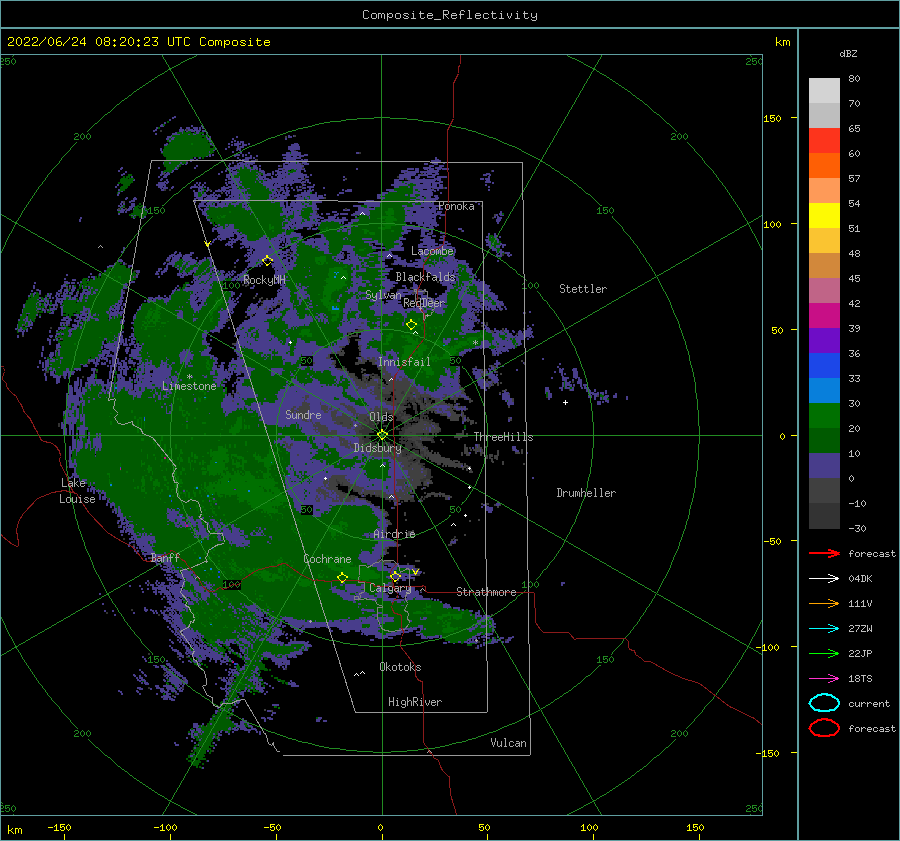900x841 pixels.
Task: Click the Vulcan label
Action: 509,743
